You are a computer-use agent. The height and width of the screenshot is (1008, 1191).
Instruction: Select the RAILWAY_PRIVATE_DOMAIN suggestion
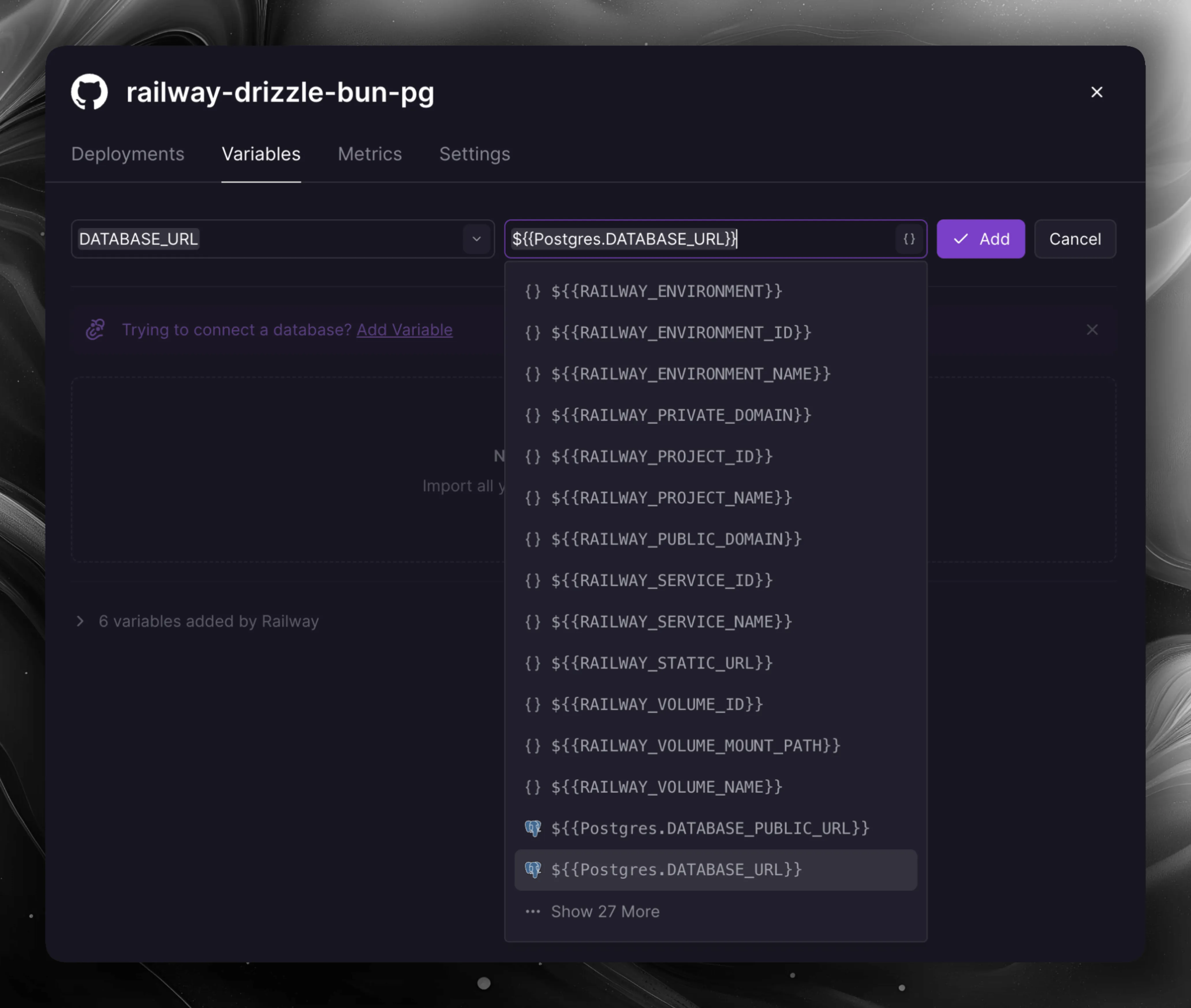click(681, 415)
